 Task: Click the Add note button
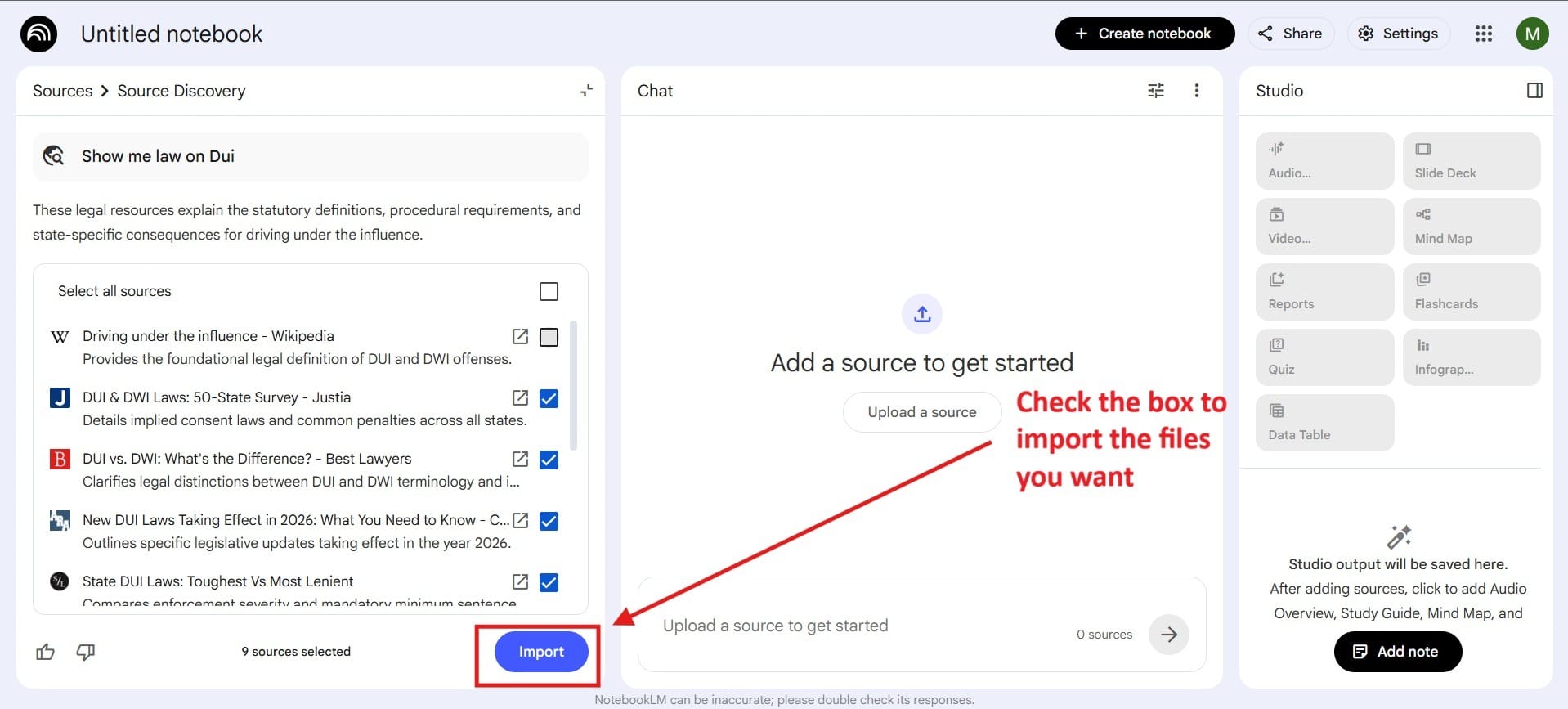pyautogui.click(x=1397, y=652)
